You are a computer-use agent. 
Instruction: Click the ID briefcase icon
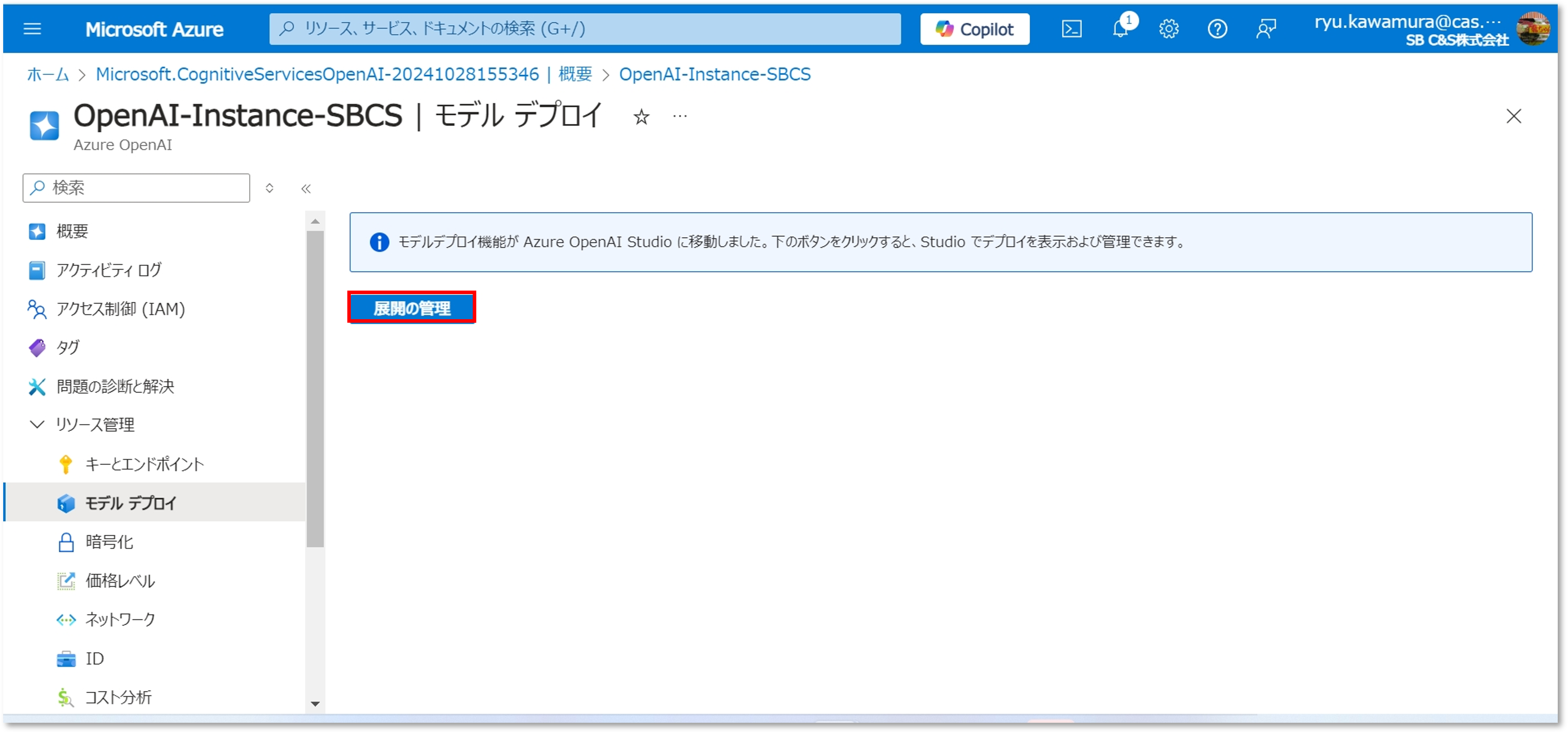point(66,659)
